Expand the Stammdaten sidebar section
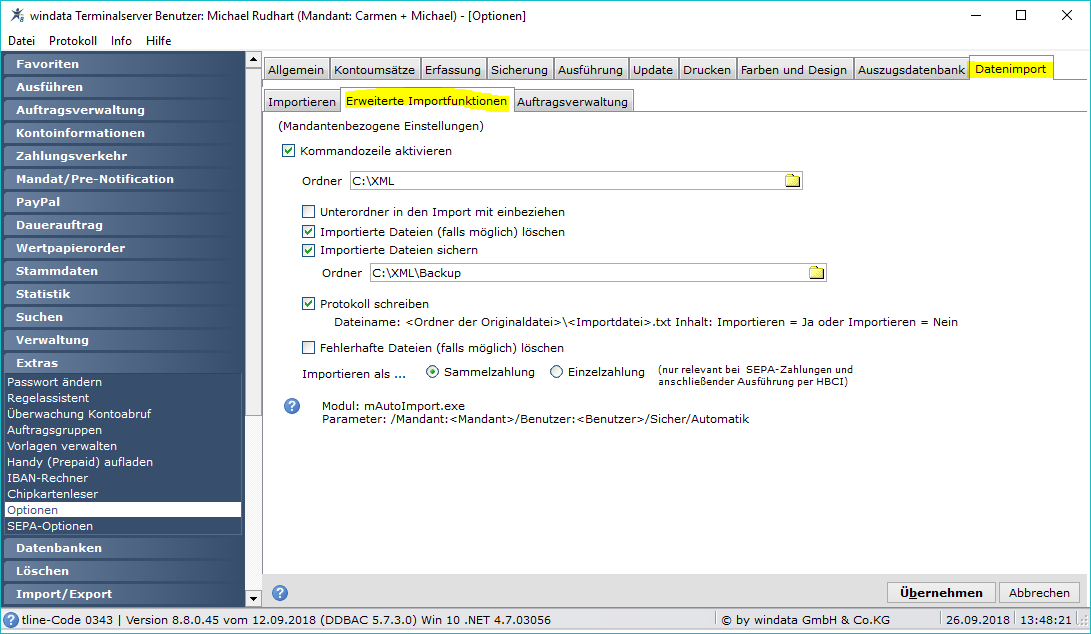Image resolution: width=1091 pixels, height=634 pixels. [x=124, y=271]
